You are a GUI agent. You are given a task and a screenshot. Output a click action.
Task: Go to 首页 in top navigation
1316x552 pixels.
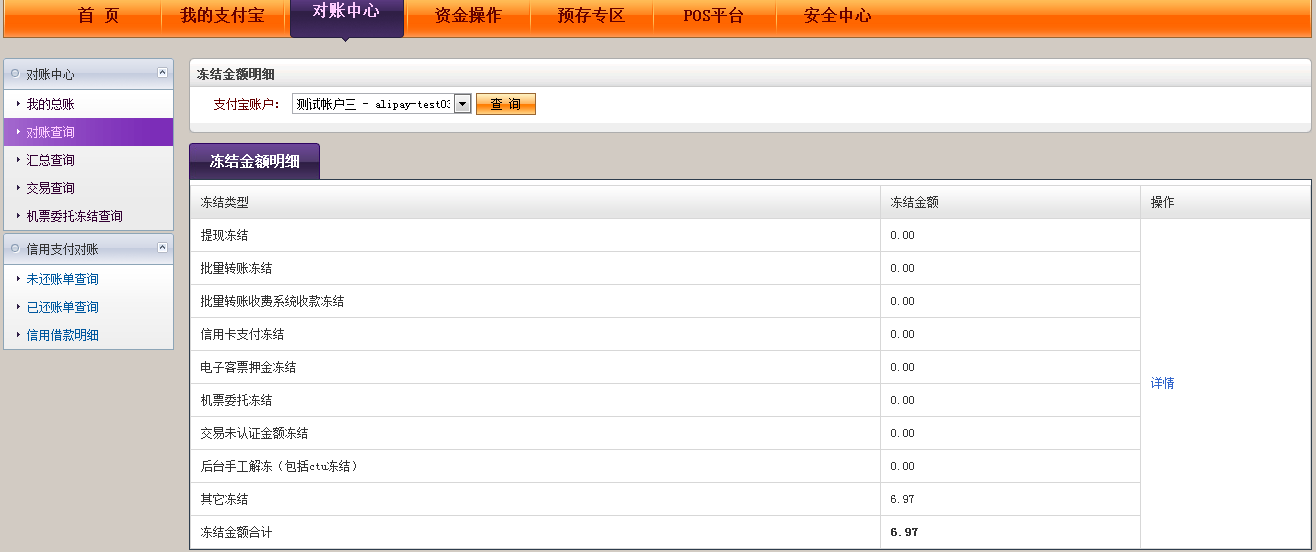[98, 16]
